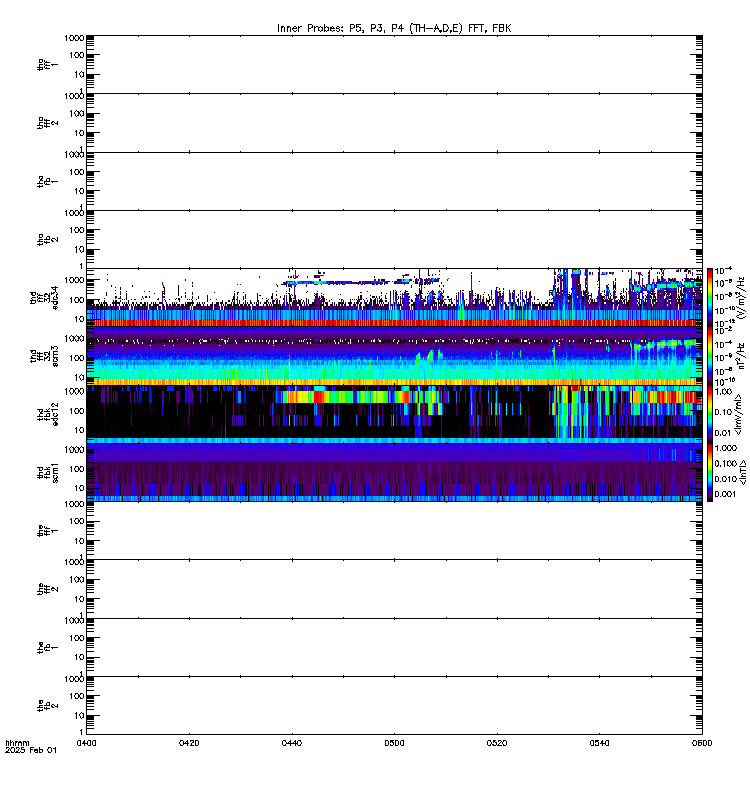The width and height of the screenshot is (750, 800).
Task: Click the '0540' time axis label
Action: [x=599, y=743]
